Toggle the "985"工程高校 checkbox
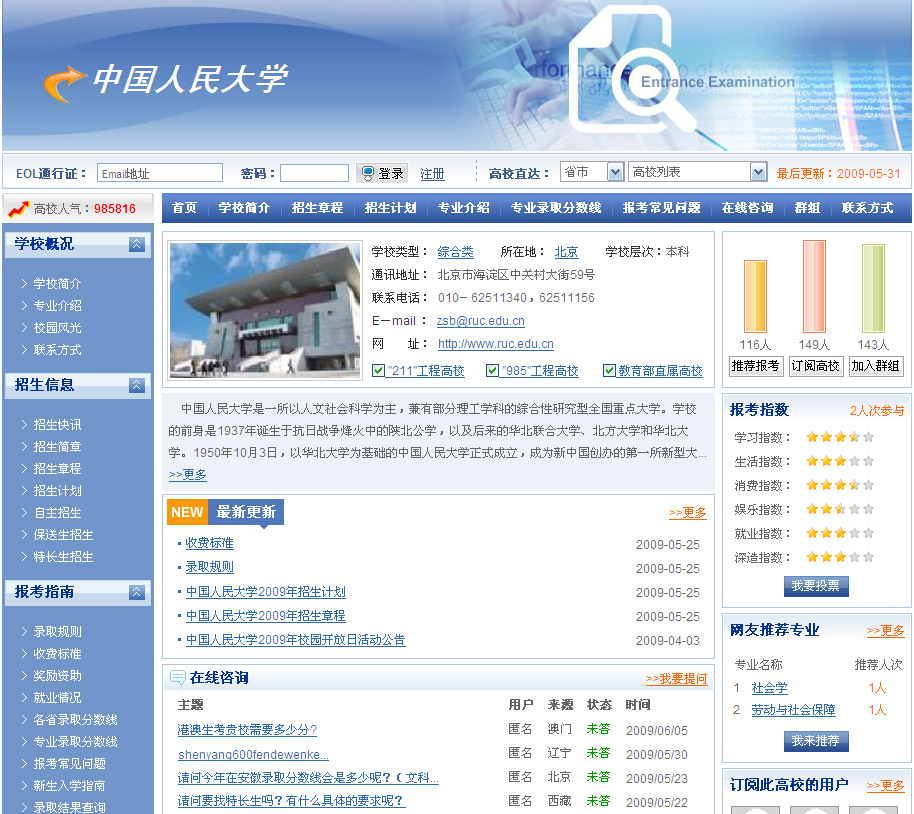 coord(492,371)
